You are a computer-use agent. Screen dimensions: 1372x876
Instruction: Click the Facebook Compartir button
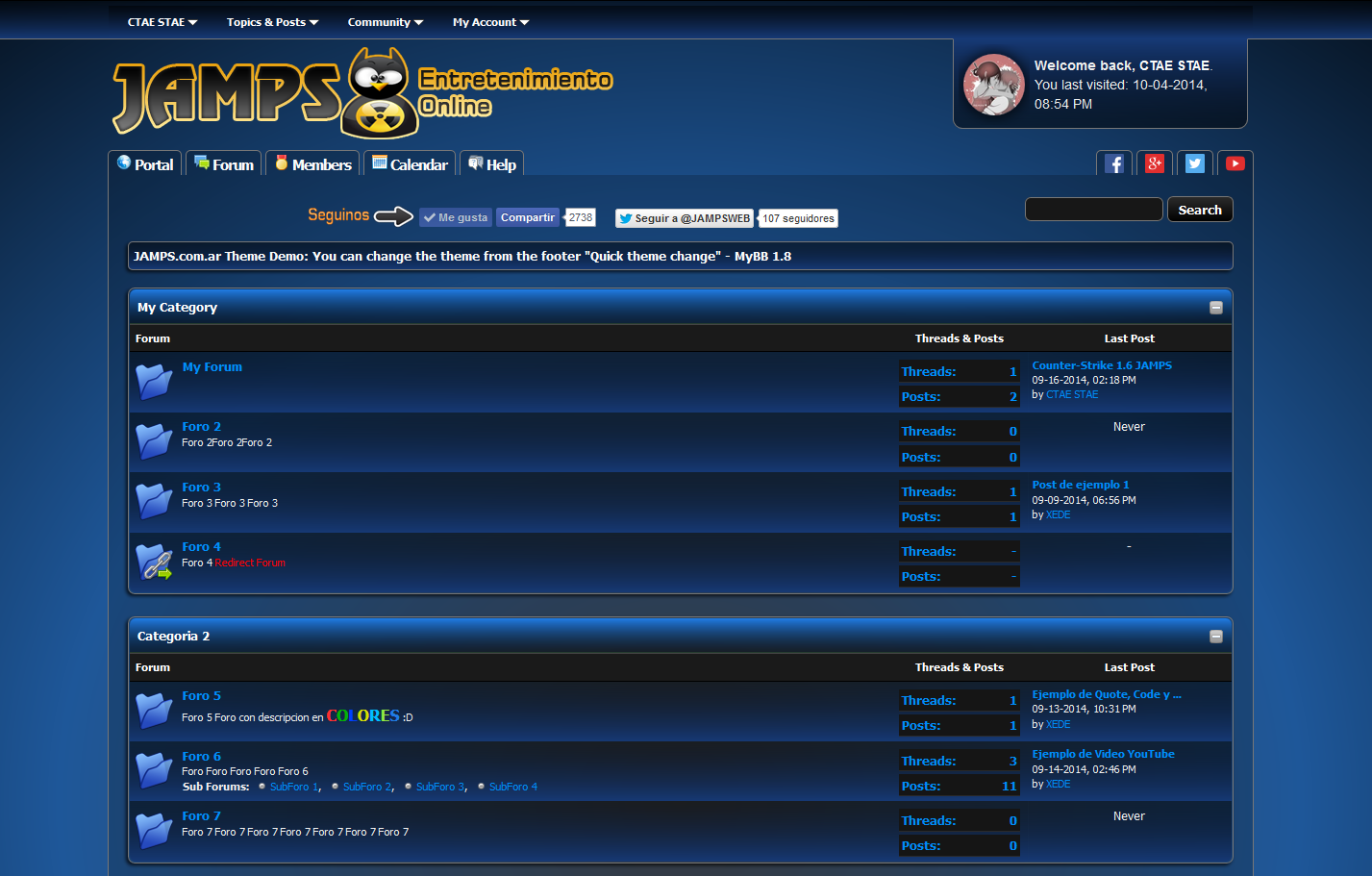pos(528,217)
